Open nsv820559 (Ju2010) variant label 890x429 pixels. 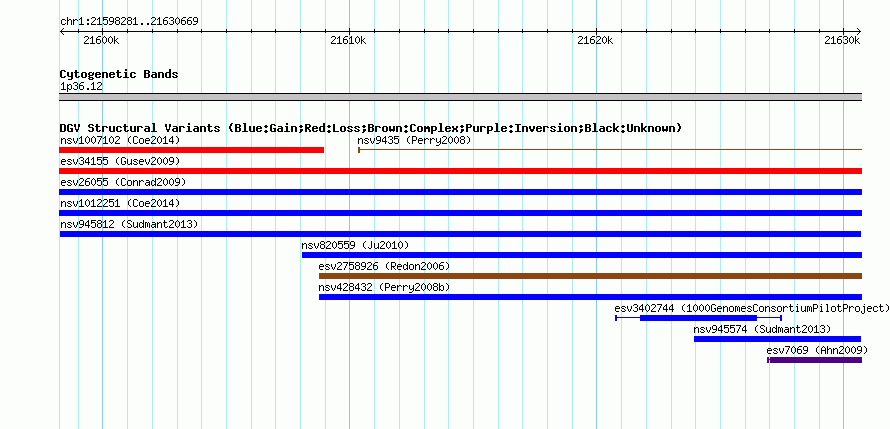[355, 245]
